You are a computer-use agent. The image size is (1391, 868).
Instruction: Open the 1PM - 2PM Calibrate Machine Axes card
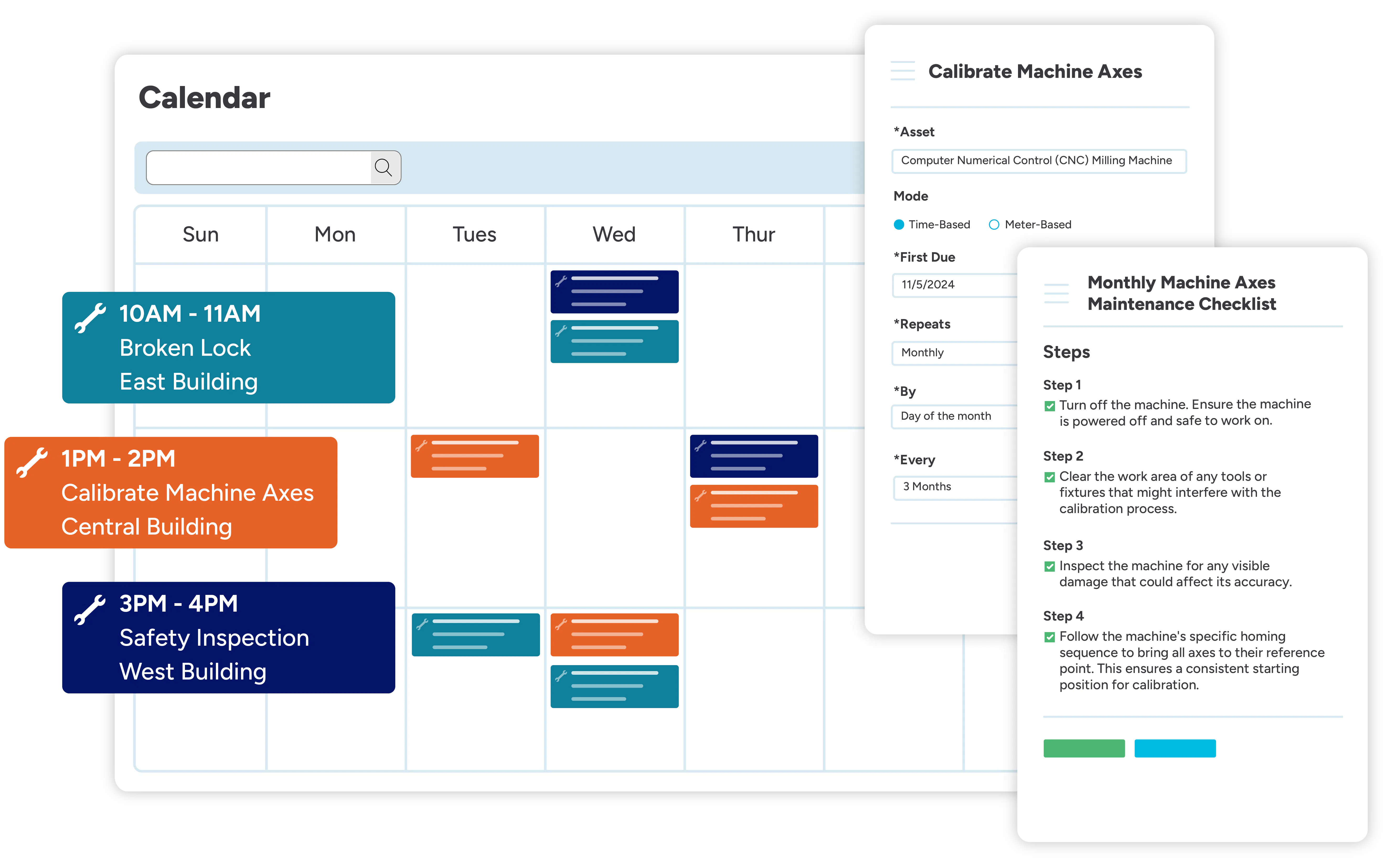tap(170, 493)
